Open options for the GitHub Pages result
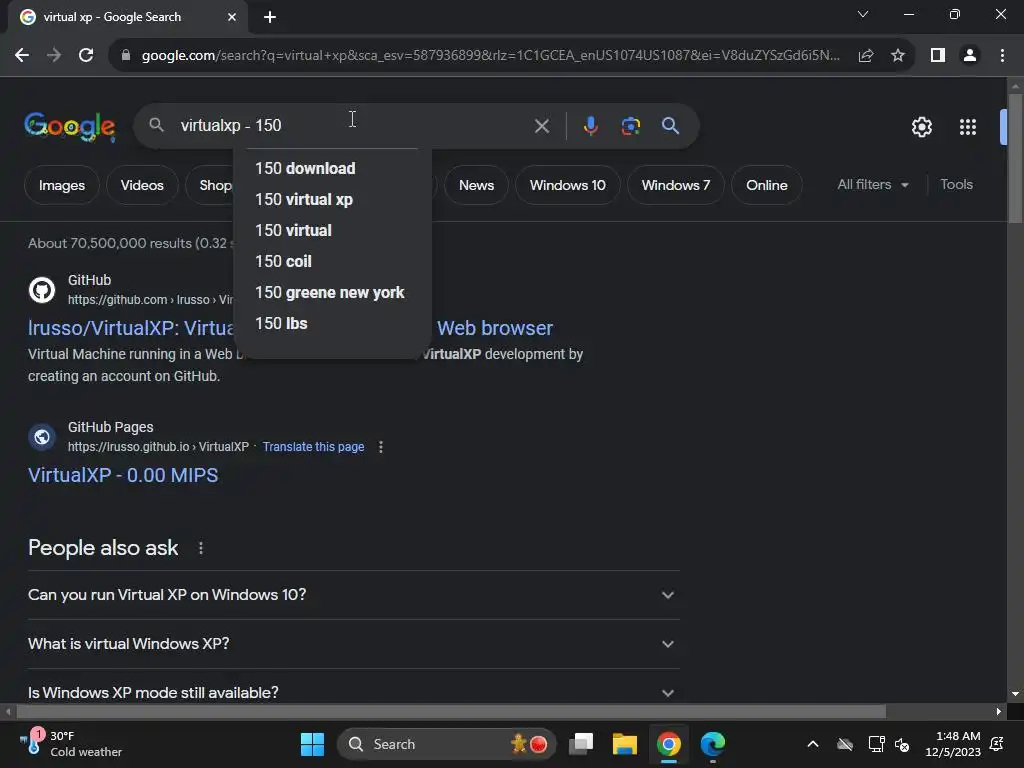1024x768 pixels. point(381,447)
